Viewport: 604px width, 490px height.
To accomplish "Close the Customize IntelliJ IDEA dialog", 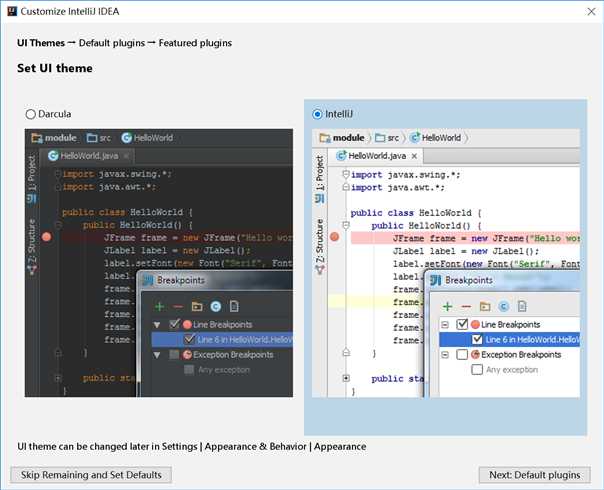I will tap(591, 12).
